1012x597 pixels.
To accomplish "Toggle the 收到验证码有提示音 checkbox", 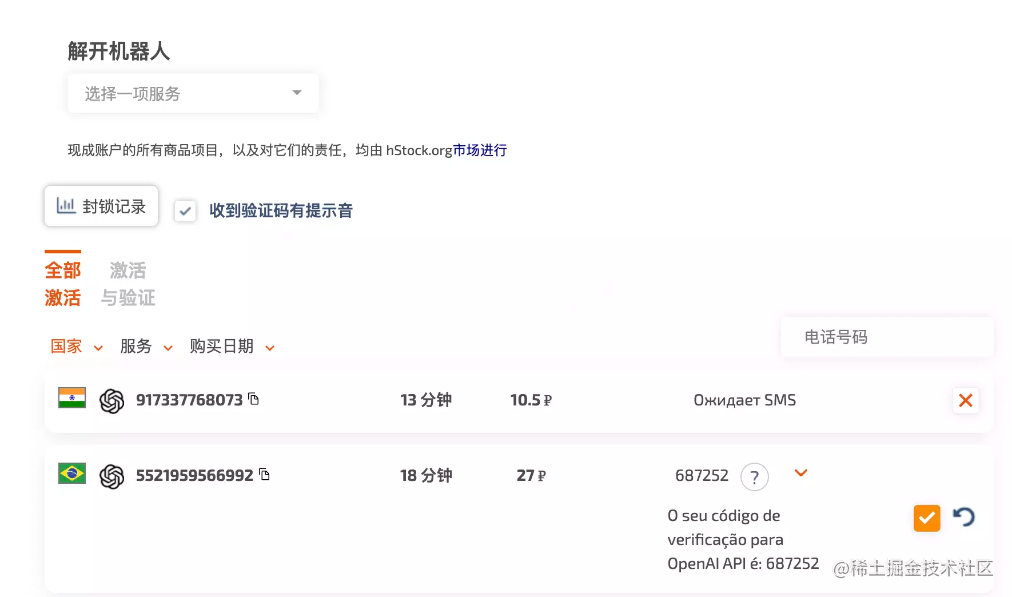I will pyautogui.click(x=185, y=210).
